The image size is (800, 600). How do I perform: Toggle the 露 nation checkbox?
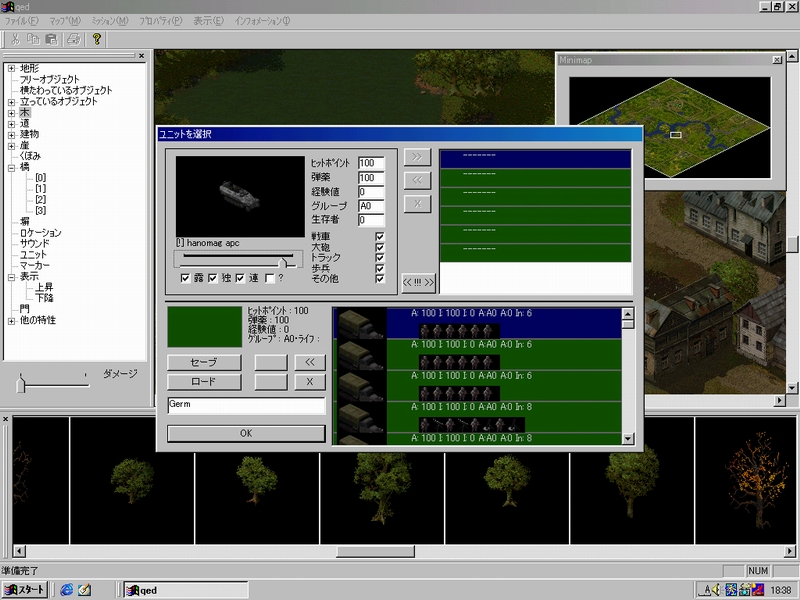coord(185,278)
